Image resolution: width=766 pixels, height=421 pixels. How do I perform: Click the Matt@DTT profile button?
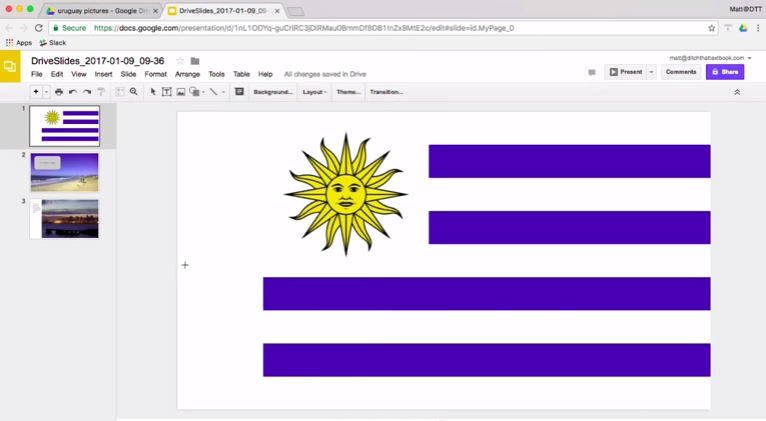click(745, 9)
